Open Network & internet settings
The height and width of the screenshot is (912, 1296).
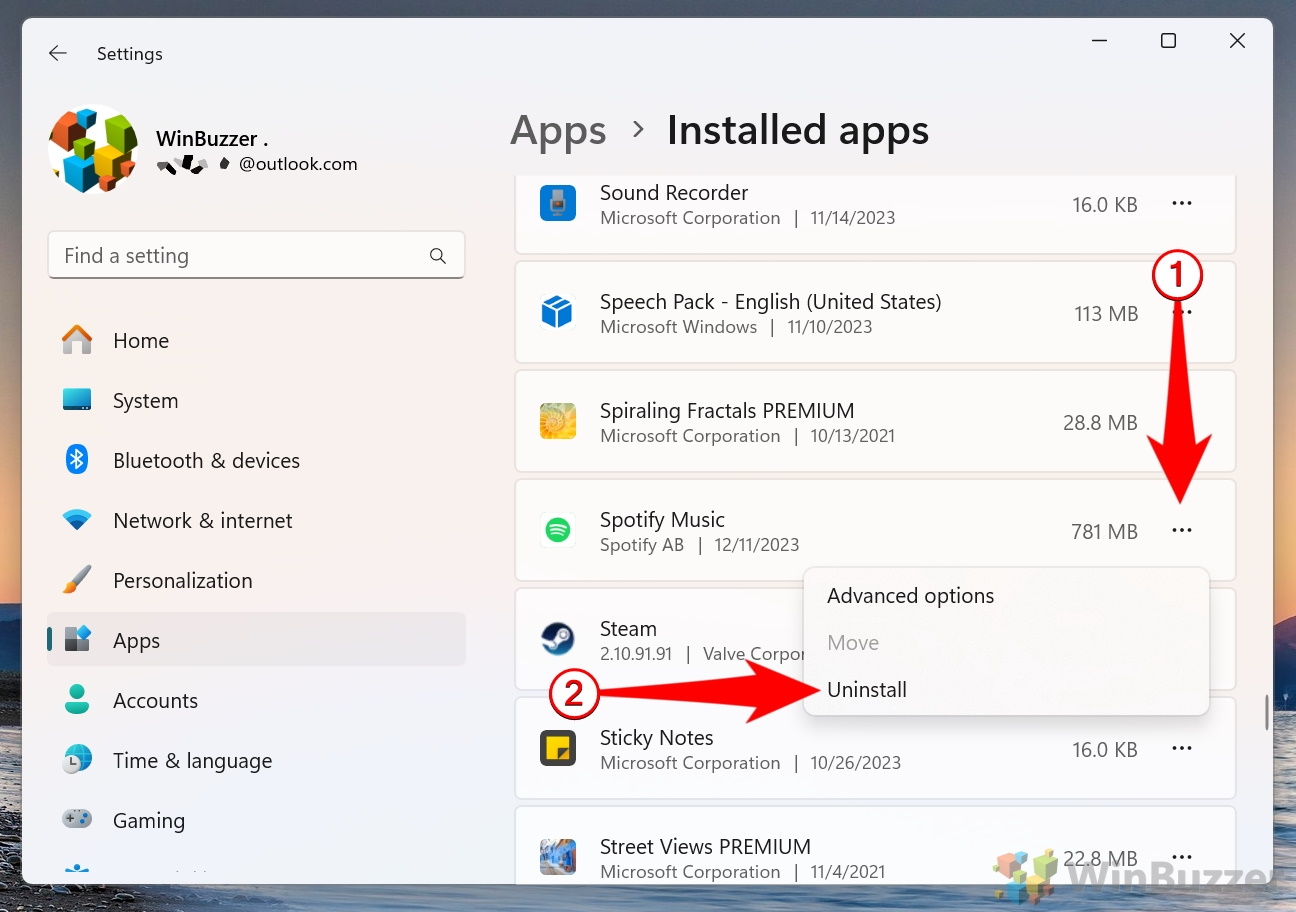click(256, 521)
